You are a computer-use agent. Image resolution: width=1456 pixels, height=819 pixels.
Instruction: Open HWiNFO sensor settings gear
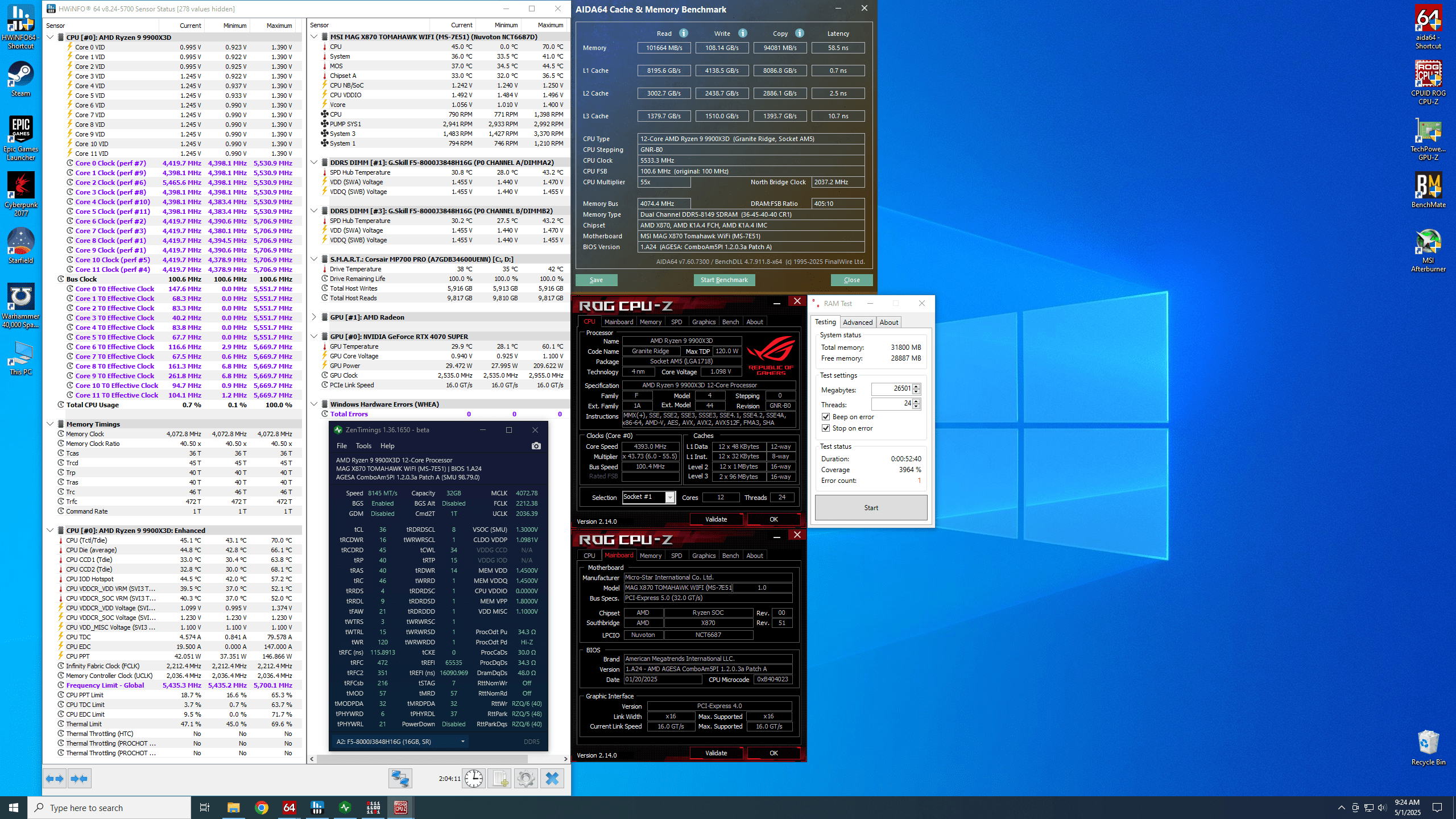coord(526,779)
